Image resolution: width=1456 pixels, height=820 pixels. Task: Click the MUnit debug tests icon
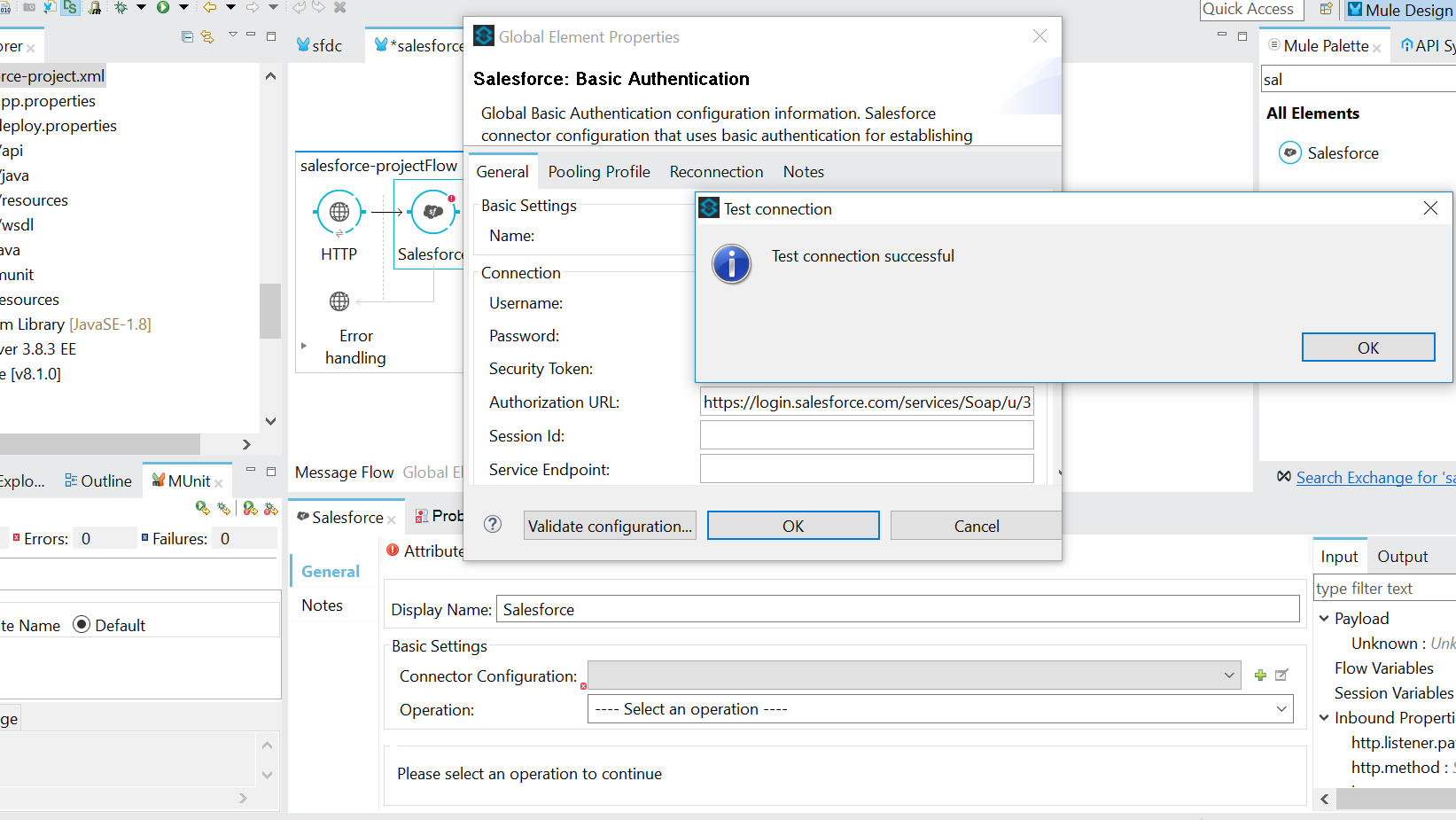224,508
